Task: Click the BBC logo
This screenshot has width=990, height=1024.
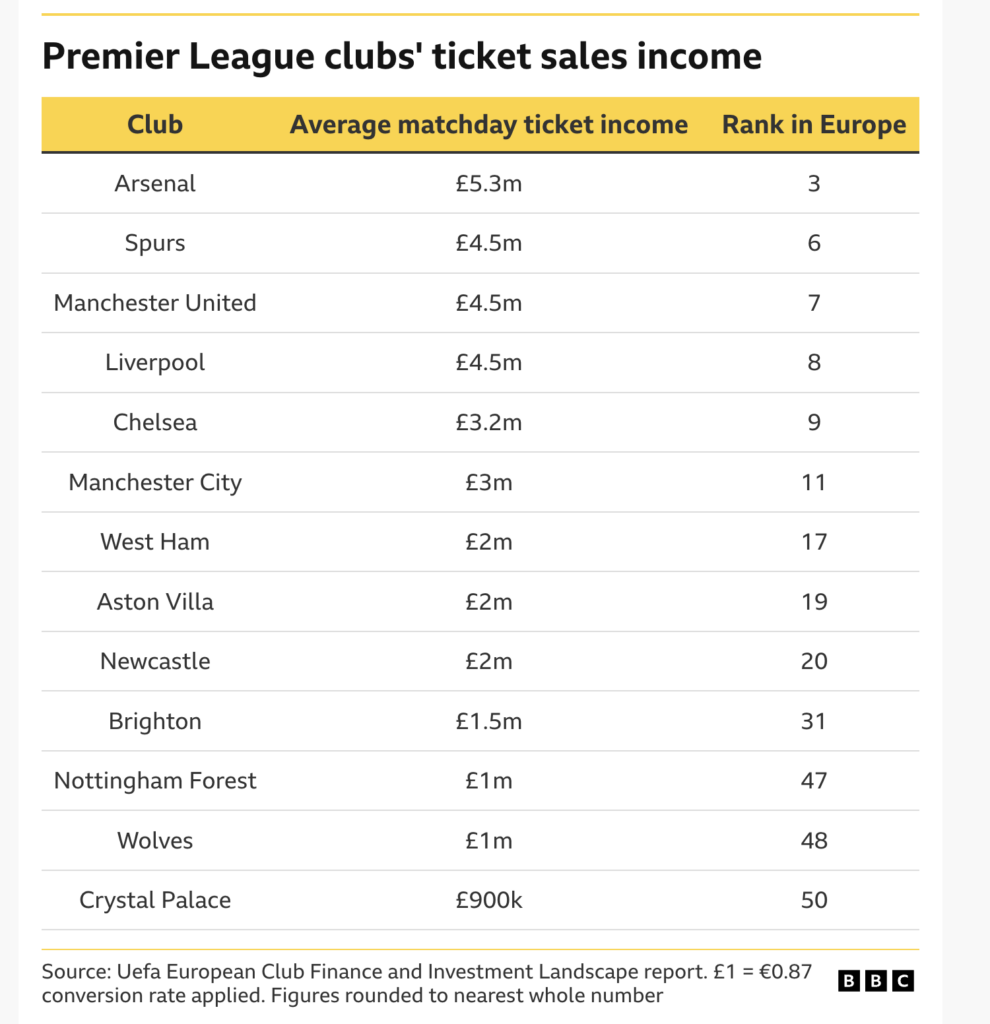Action: (875, 981)
